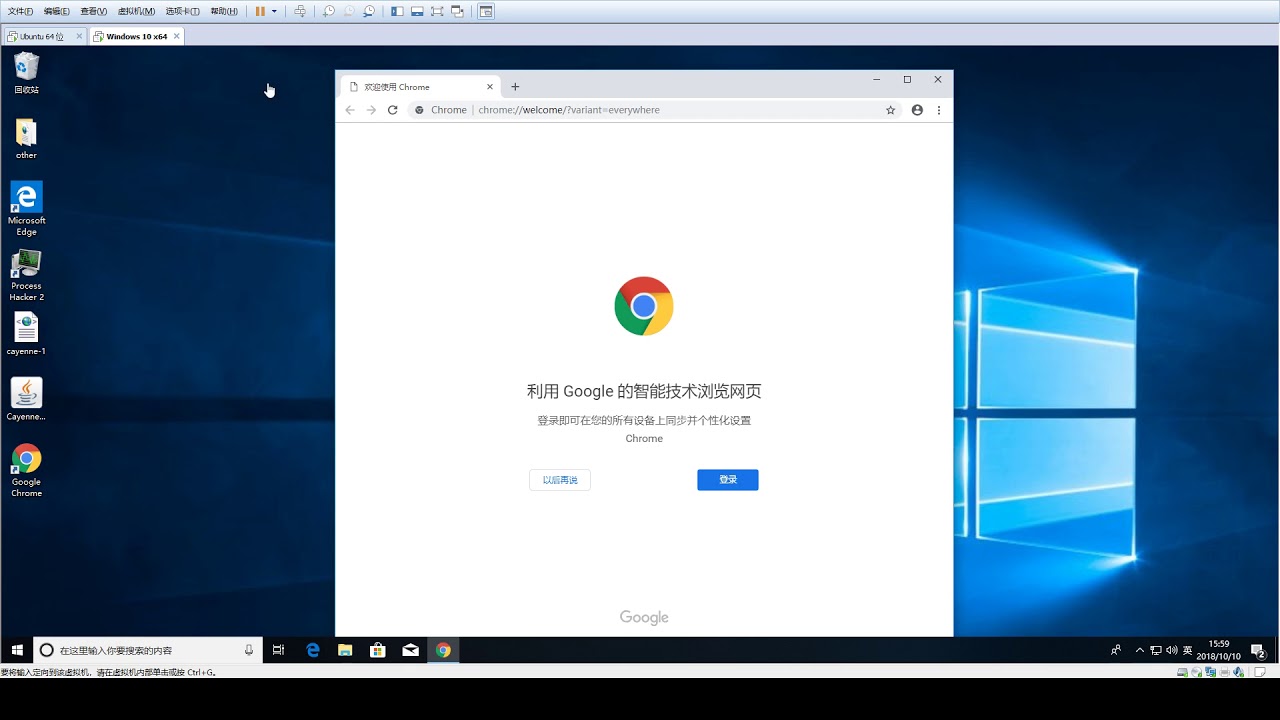This screenshot has width=1280, height=720.
Task: Bookmark this page with the star icon
Action: [891, 110]
